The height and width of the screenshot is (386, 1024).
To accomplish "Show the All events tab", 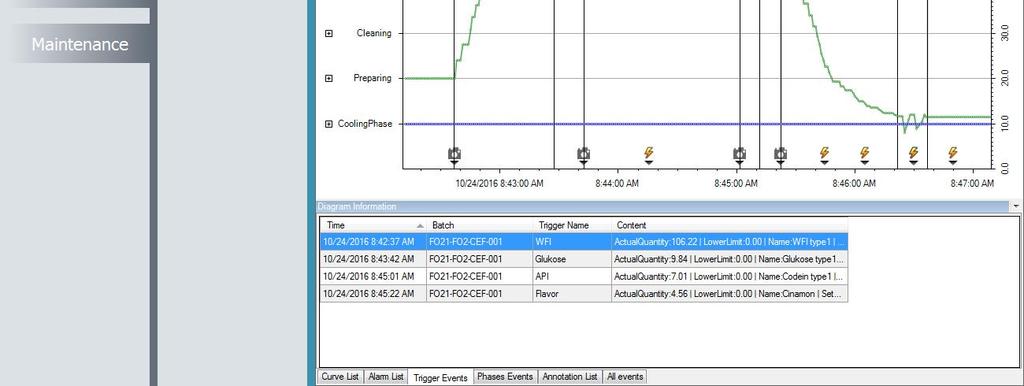I will pyautogui.click(x=625, y=377).
